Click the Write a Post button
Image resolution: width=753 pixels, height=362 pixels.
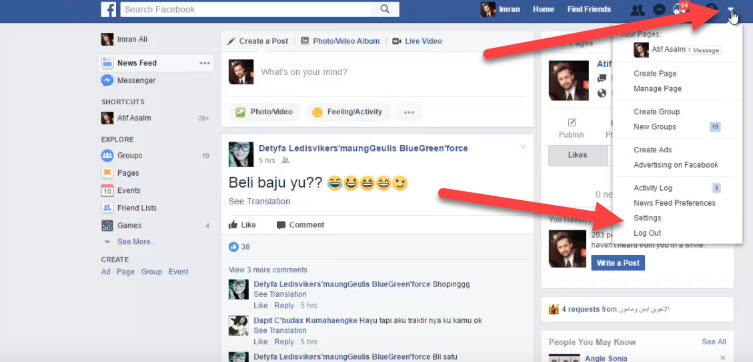(x=618, y=263)
